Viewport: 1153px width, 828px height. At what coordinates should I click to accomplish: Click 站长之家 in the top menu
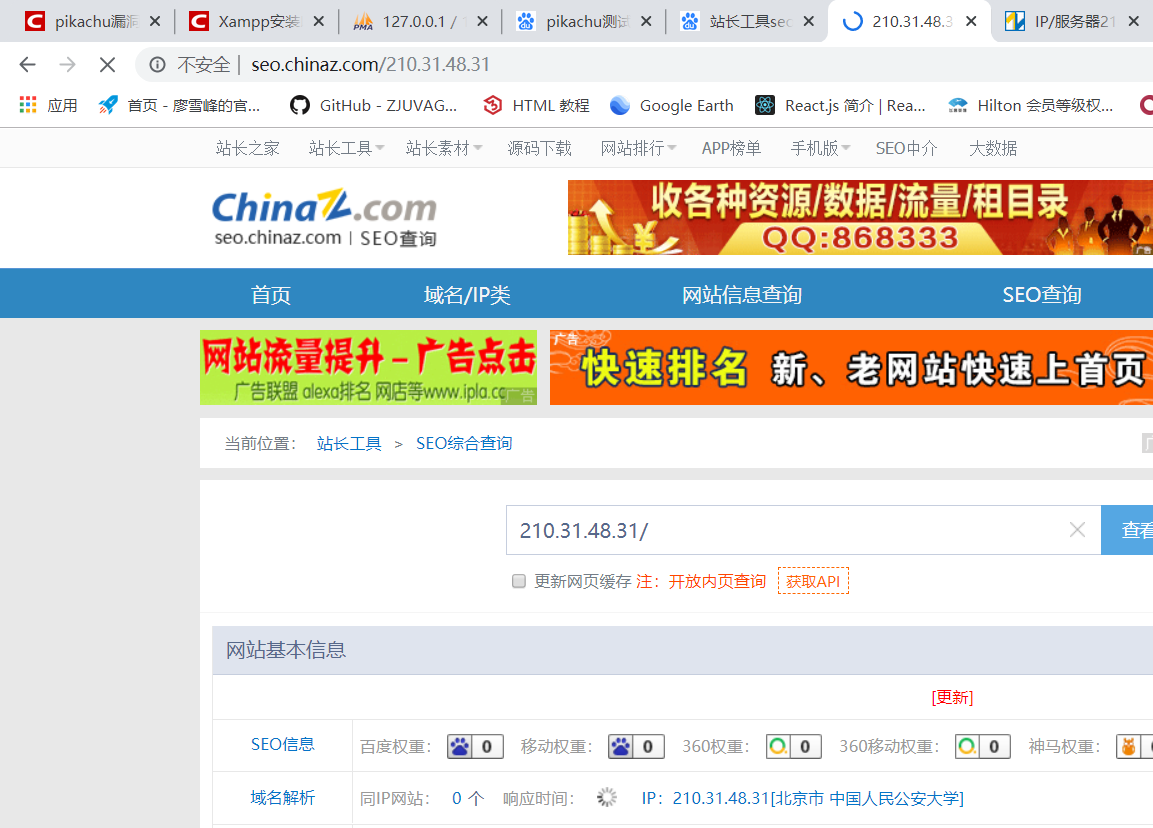coord(248,149)
